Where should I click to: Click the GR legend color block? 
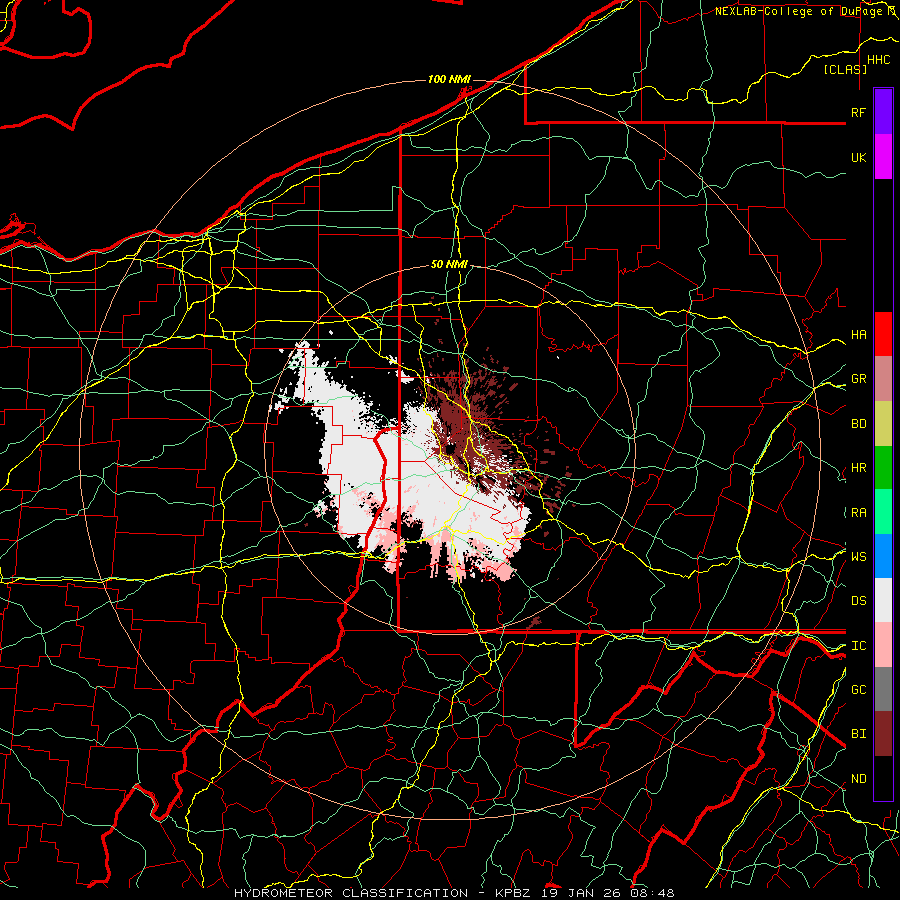(x=883, y=379)
